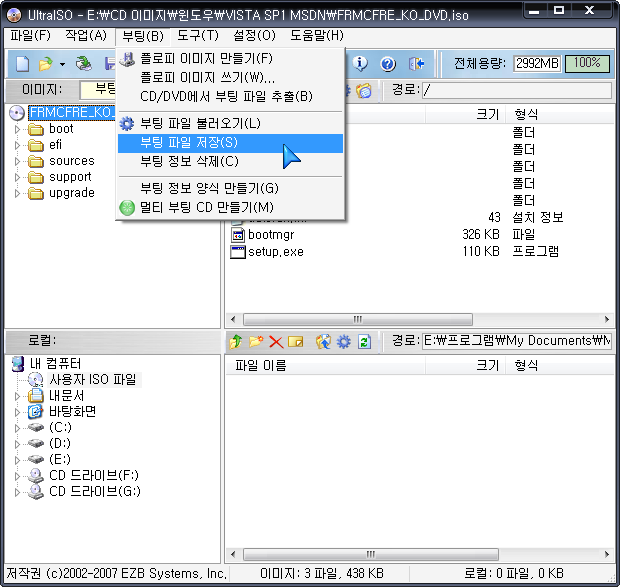Expand the 바탕화면 tree node
The width and height of the screenshot is (620, 587).
pyautogui.click(x=17, y=412)
